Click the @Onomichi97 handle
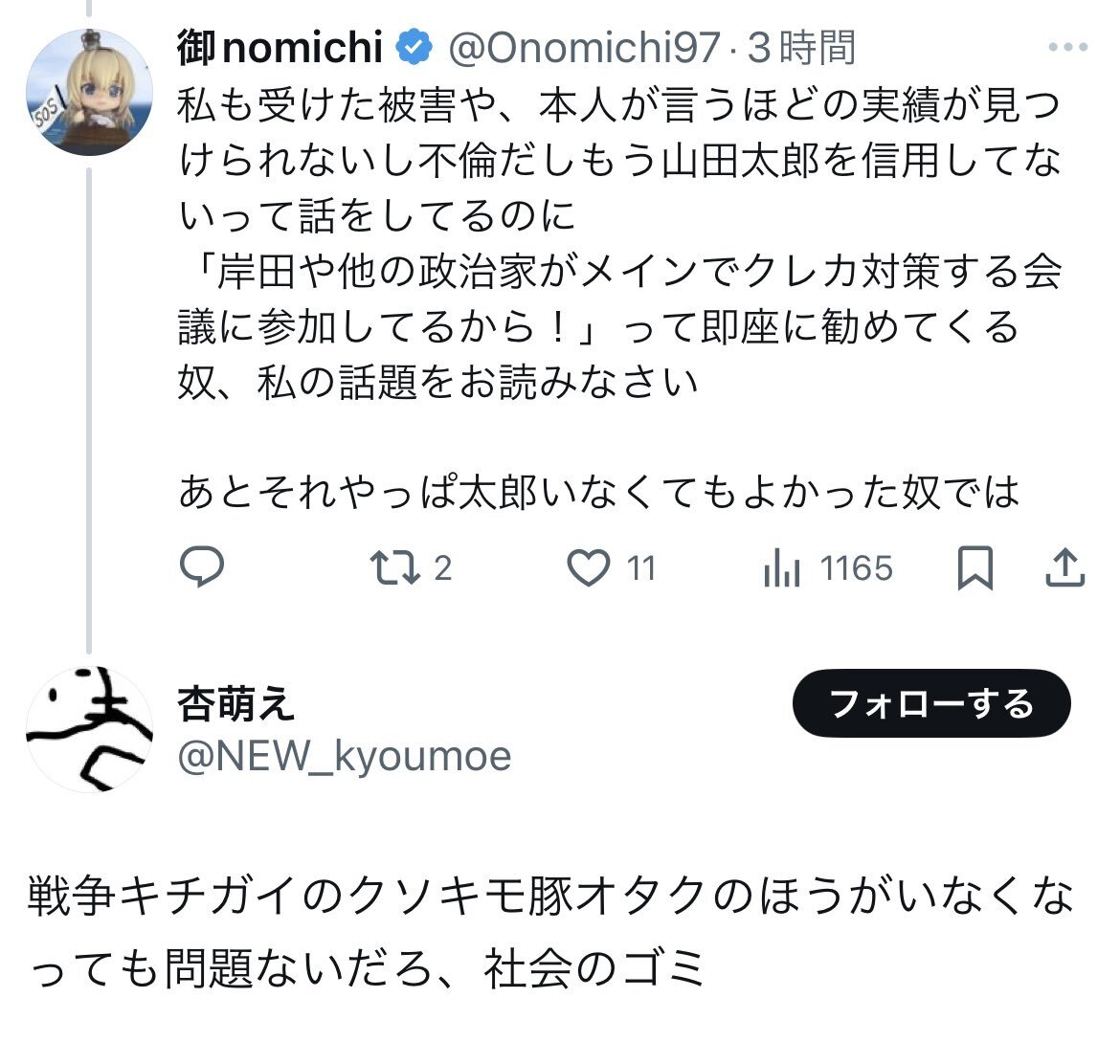 point(584,48)
